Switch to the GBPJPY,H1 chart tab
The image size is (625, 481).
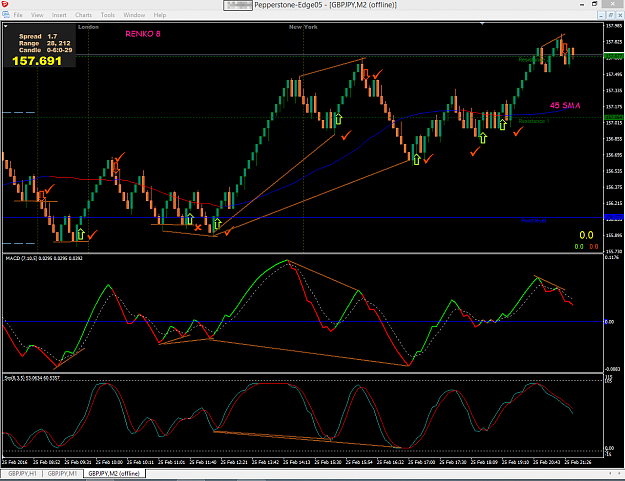point(22,473)
